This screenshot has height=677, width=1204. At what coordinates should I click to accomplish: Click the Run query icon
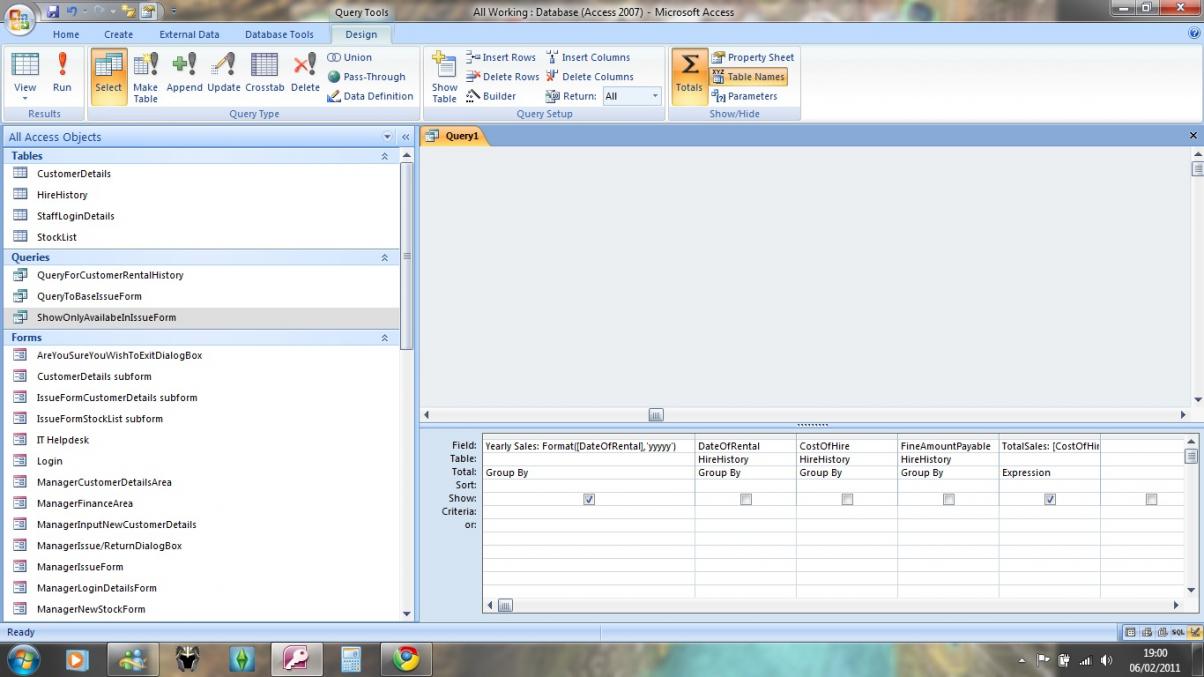click(x=62, y=75)
